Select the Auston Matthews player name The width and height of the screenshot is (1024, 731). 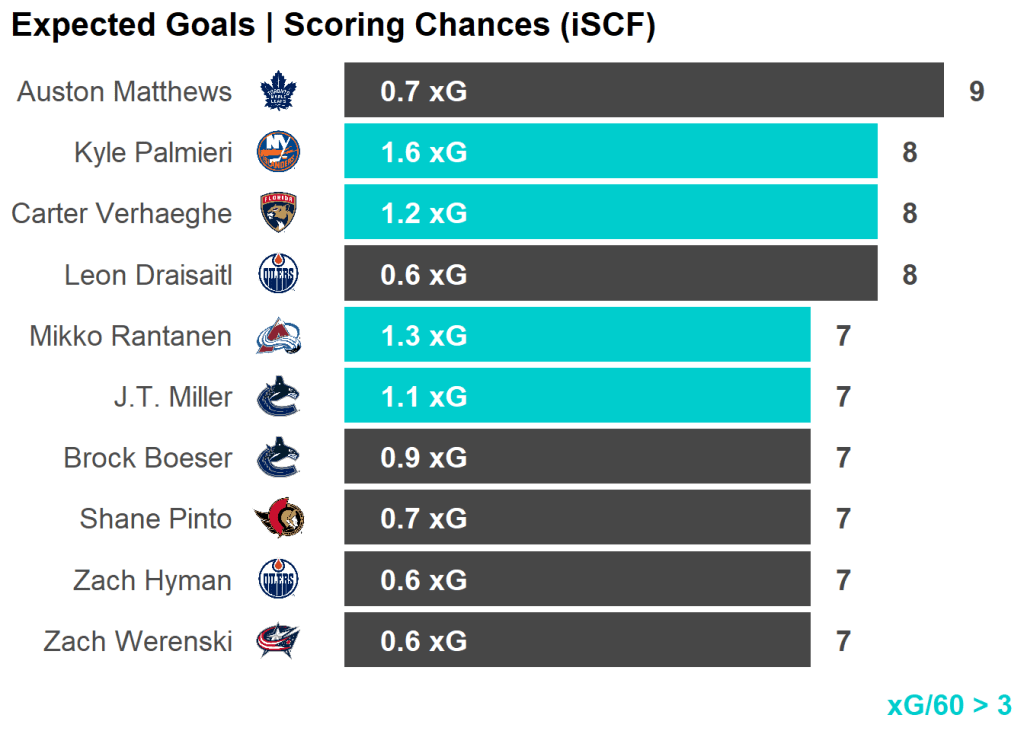tap(124, 92)
